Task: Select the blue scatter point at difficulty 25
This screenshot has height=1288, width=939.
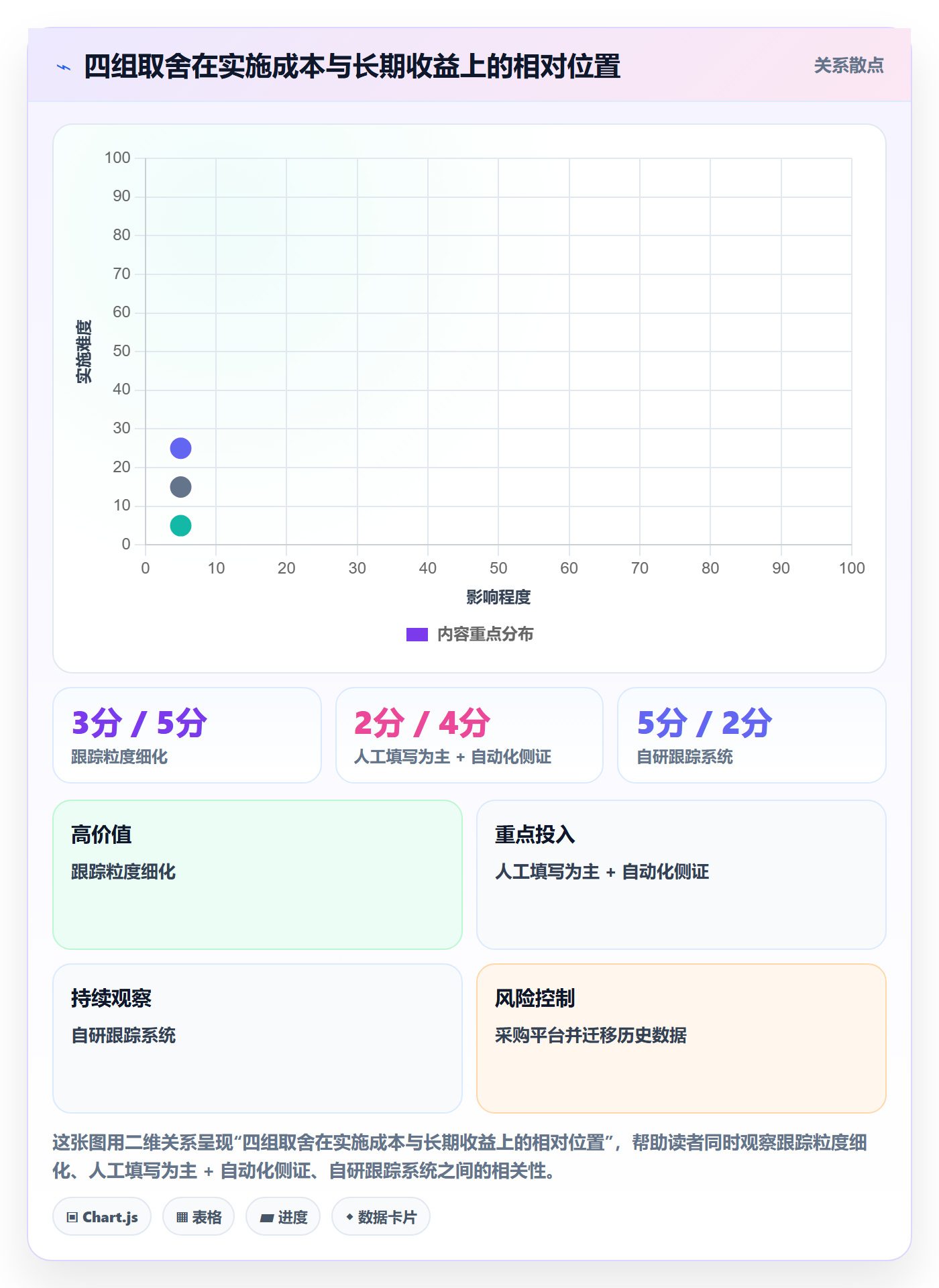Action: pos(180,448)
